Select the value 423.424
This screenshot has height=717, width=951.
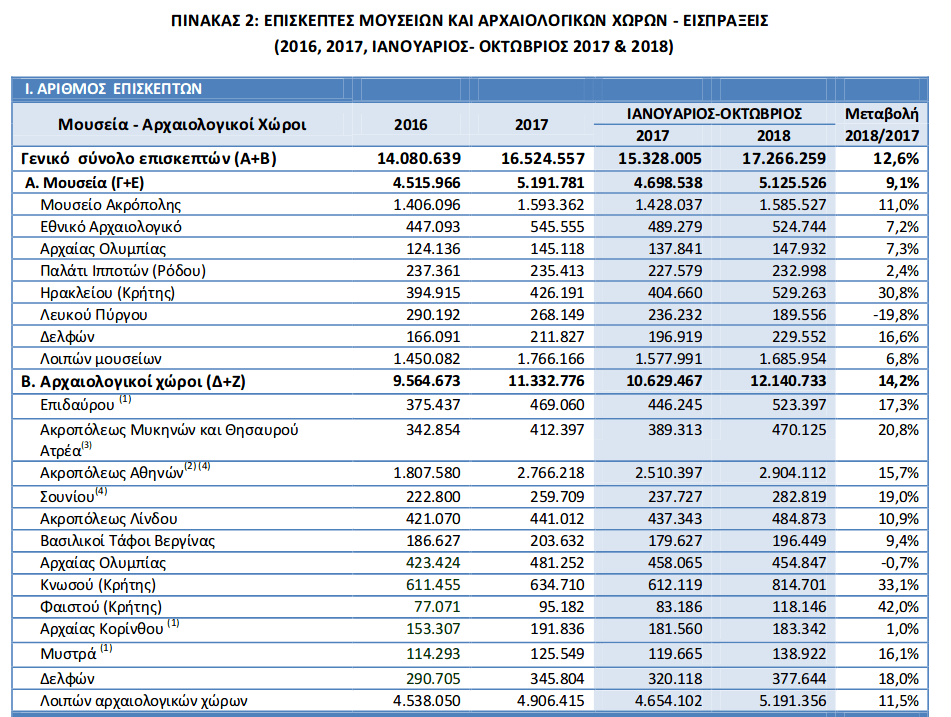tap(433, 563)
